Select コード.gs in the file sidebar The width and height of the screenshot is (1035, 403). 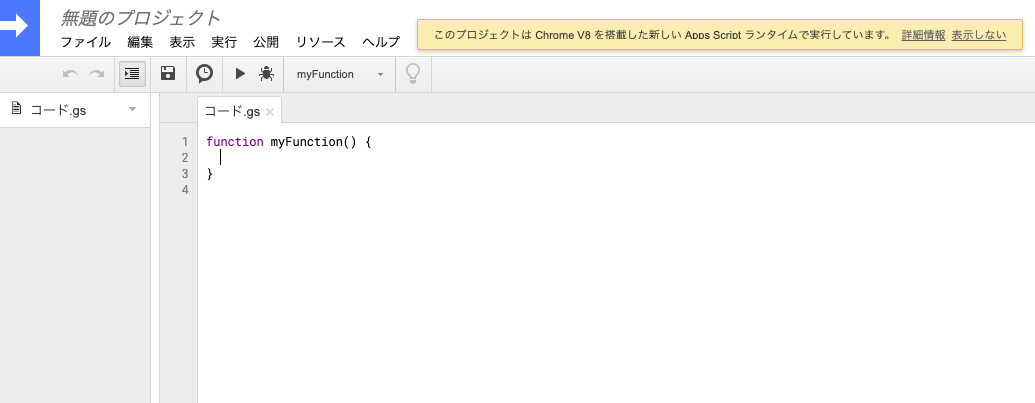pos(58,110)
